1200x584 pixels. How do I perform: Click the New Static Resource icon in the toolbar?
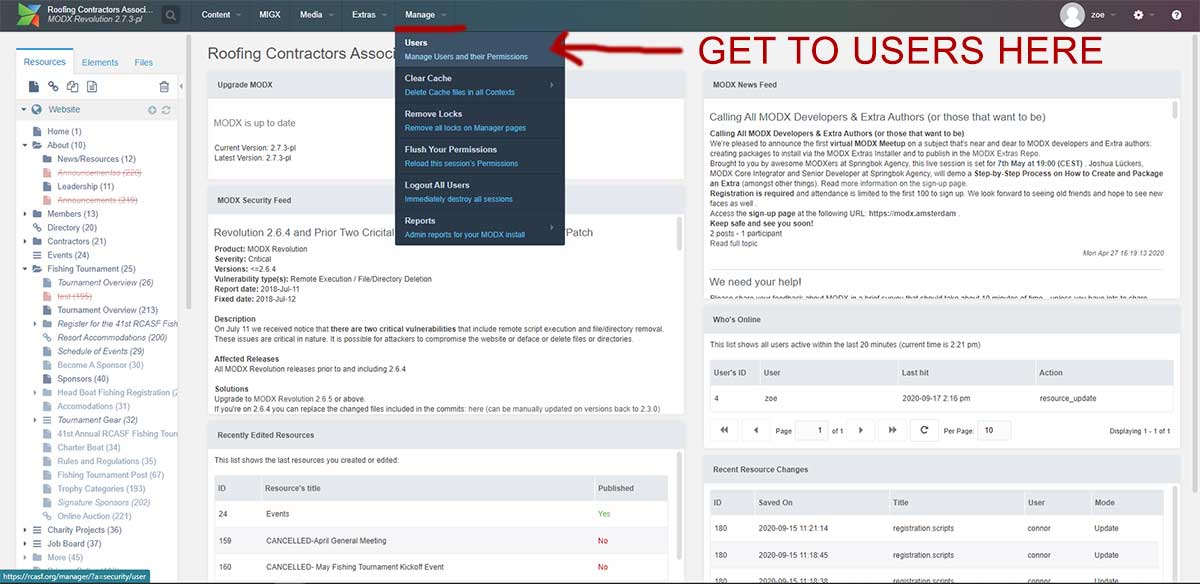(93, 88)
